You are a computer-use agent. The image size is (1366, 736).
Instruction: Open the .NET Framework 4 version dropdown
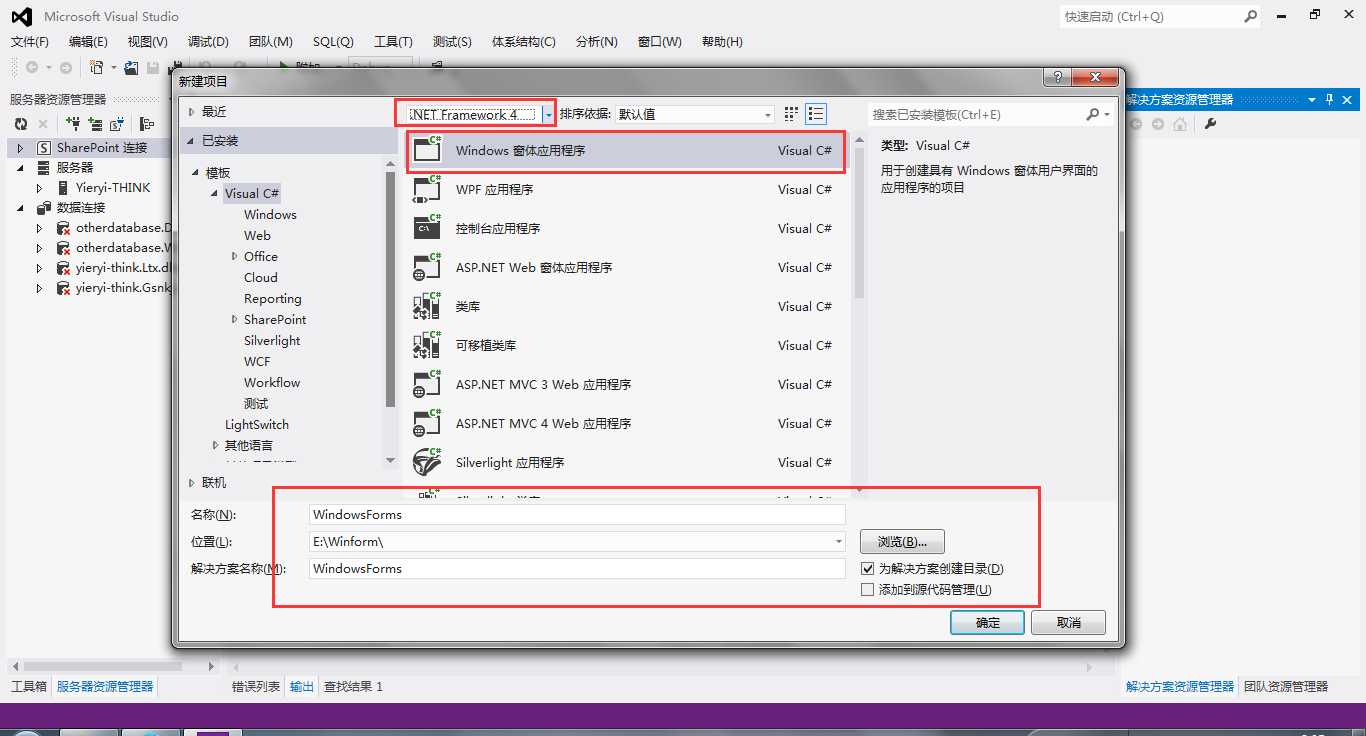[x=548, y=114]
